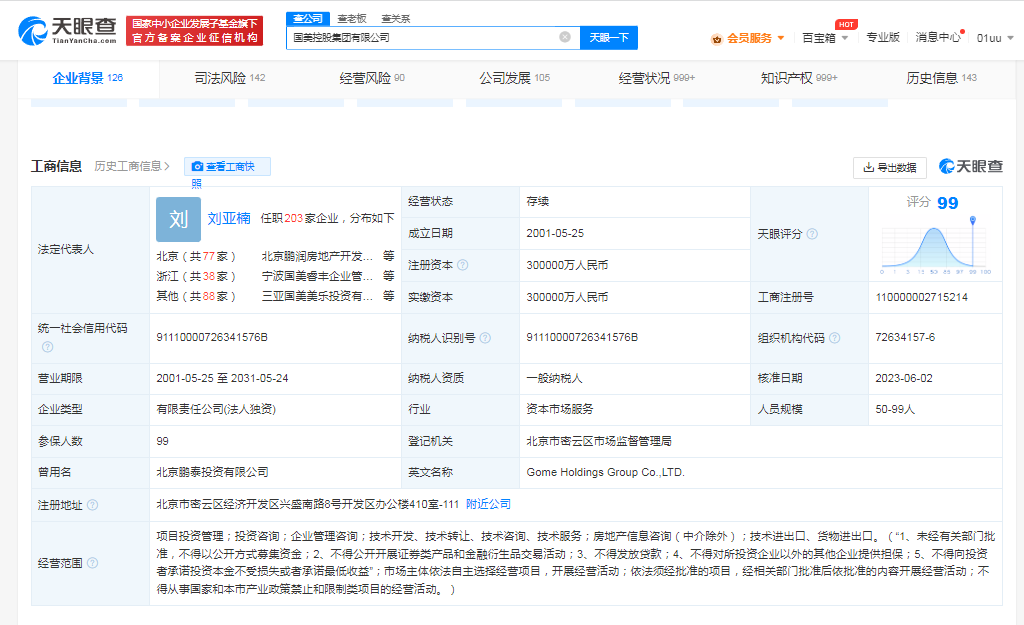
Task: Click the 刘 avatar thumbnail
Action: click(178, 219)
